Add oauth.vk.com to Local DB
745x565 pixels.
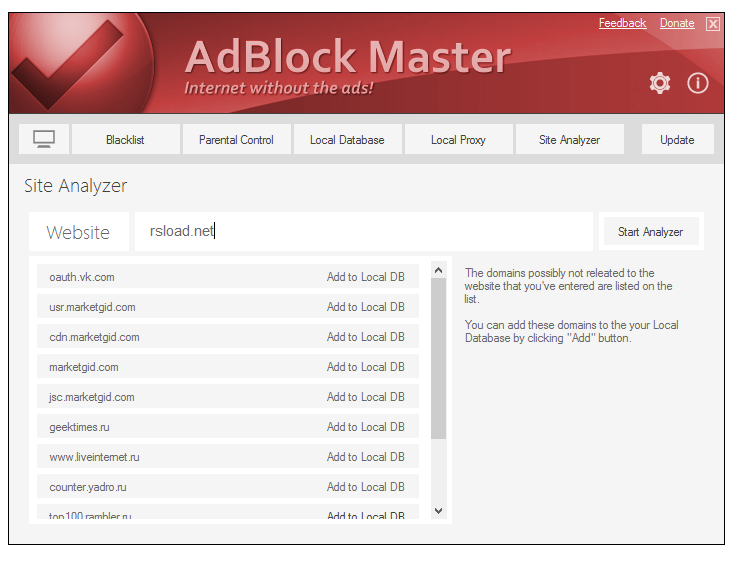pos(365,277)
